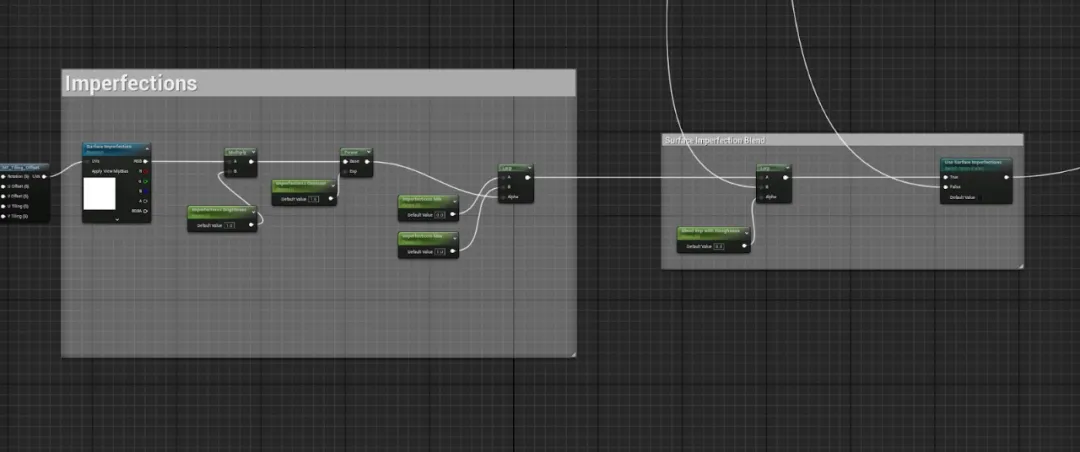Select the Surface Imperfection Blend comment title
This screenshot has height=452, width=1080.
tap(715, 141)
